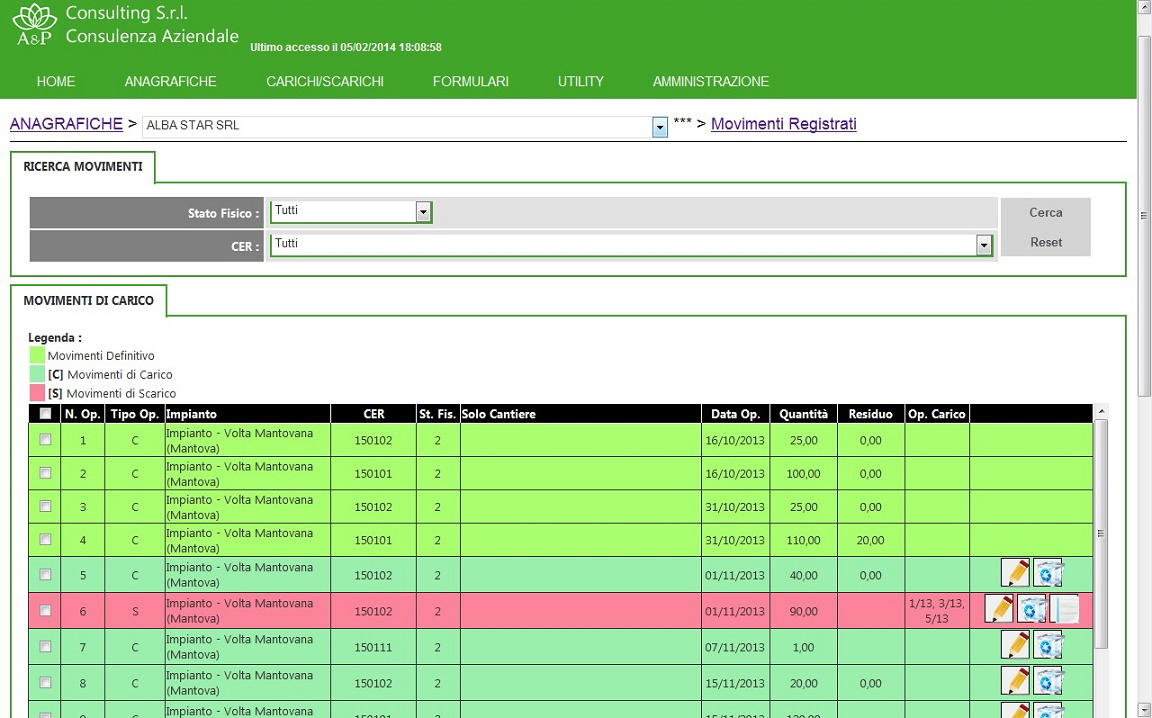Tick the row 3 checkbox
This screenshot has width=1152, height=718.
(46, 506)
